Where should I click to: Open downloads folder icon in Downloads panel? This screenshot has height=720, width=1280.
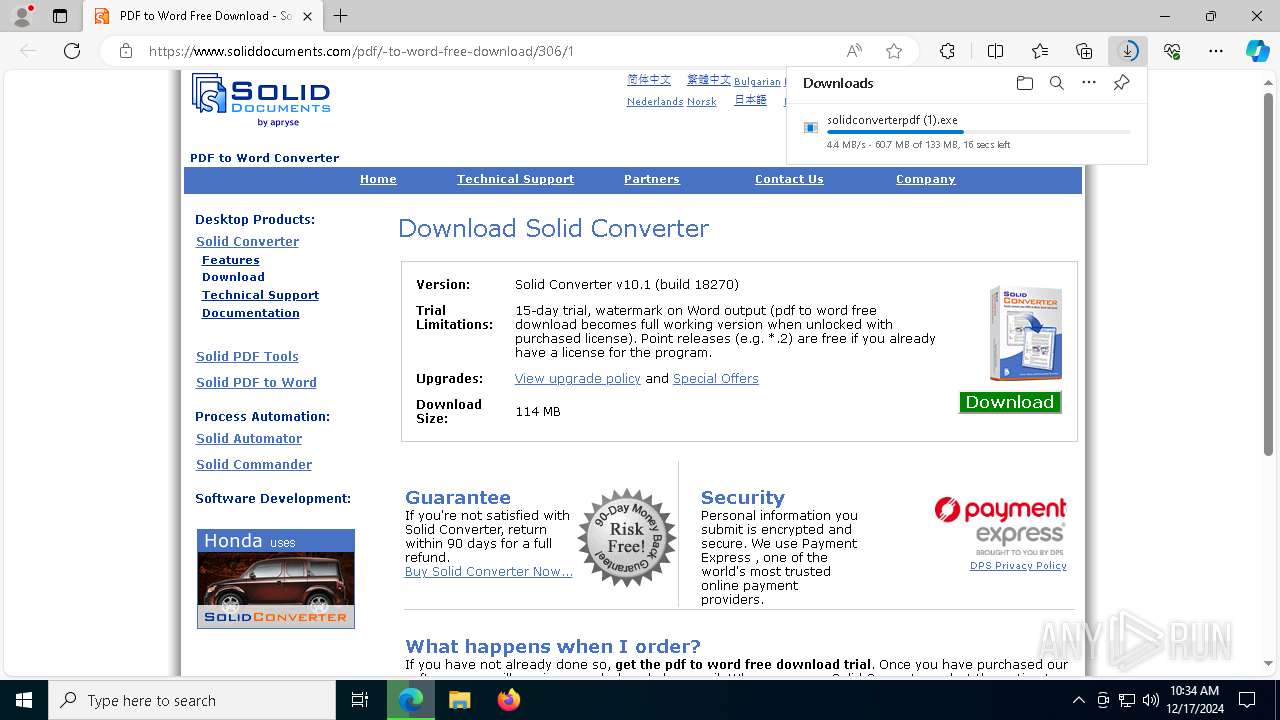tap(1024, 83)
